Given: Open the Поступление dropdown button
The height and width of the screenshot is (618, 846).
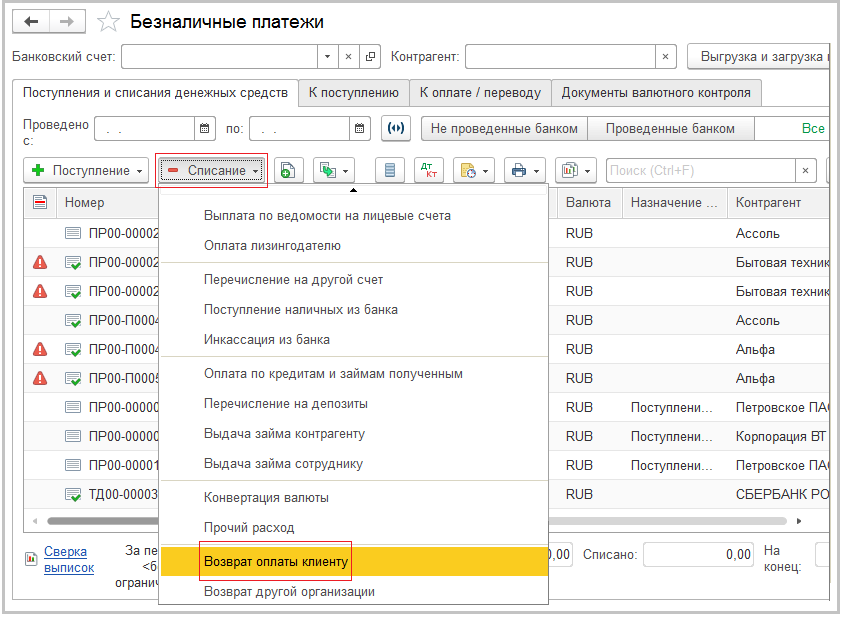Looking at the screenshot, I should (86, 170).
